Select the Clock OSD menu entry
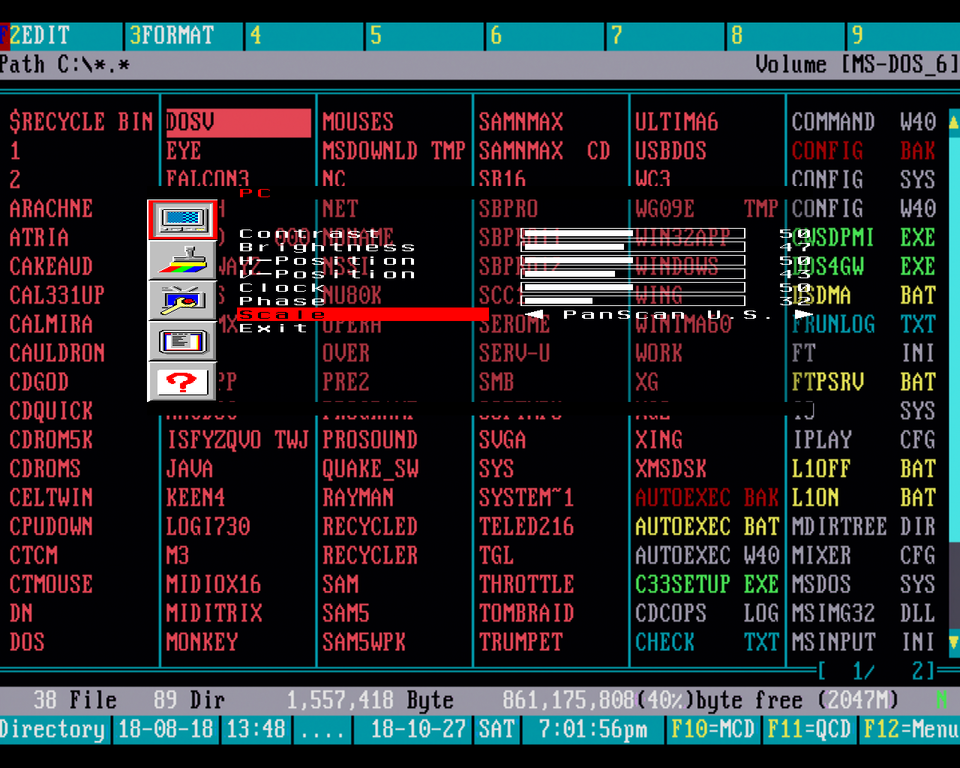 pyautogui.click(x=282, y=287)
